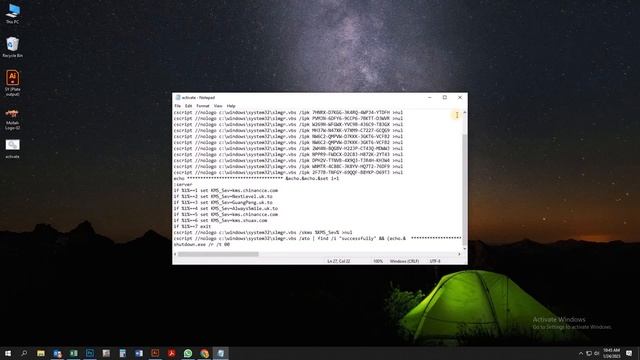Viewport: 640px width, 360px height.
Task: Show hidden system tray icons
Action: [x=581, y=353]
